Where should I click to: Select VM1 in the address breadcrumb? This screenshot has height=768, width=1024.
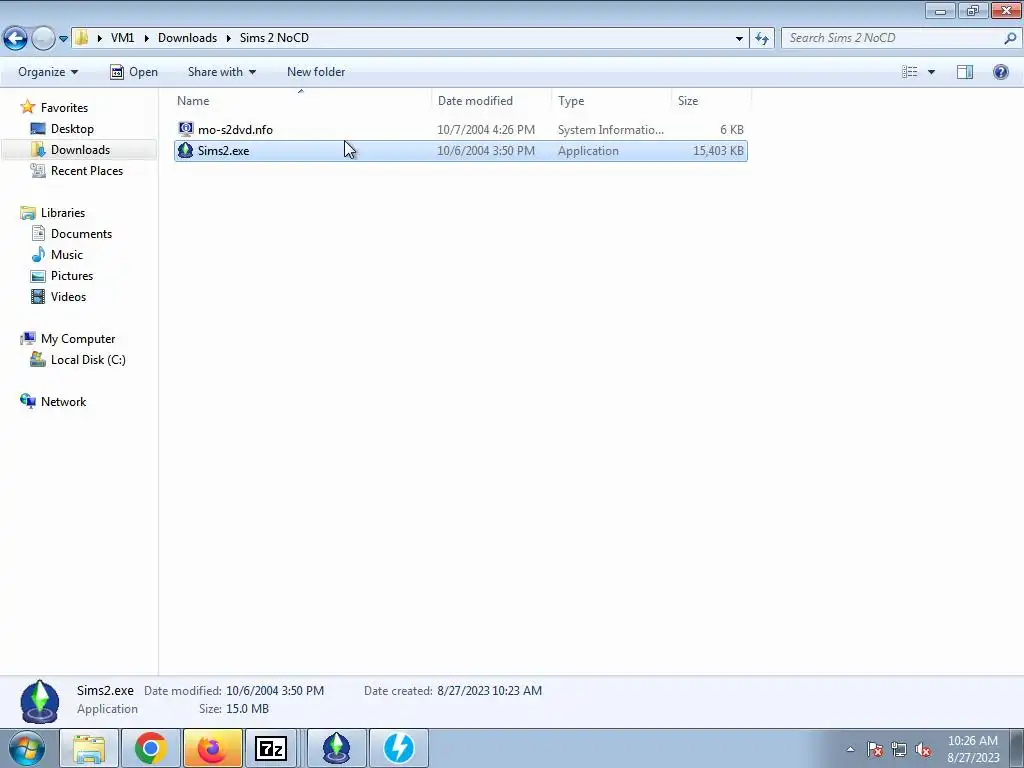[122, 38]
